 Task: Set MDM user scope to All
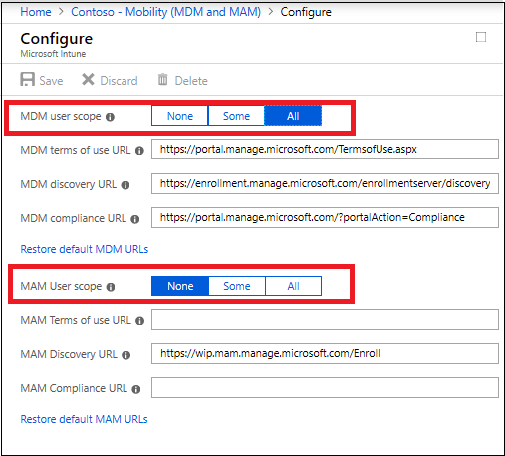pyautogui.click(x=293, y=116)
